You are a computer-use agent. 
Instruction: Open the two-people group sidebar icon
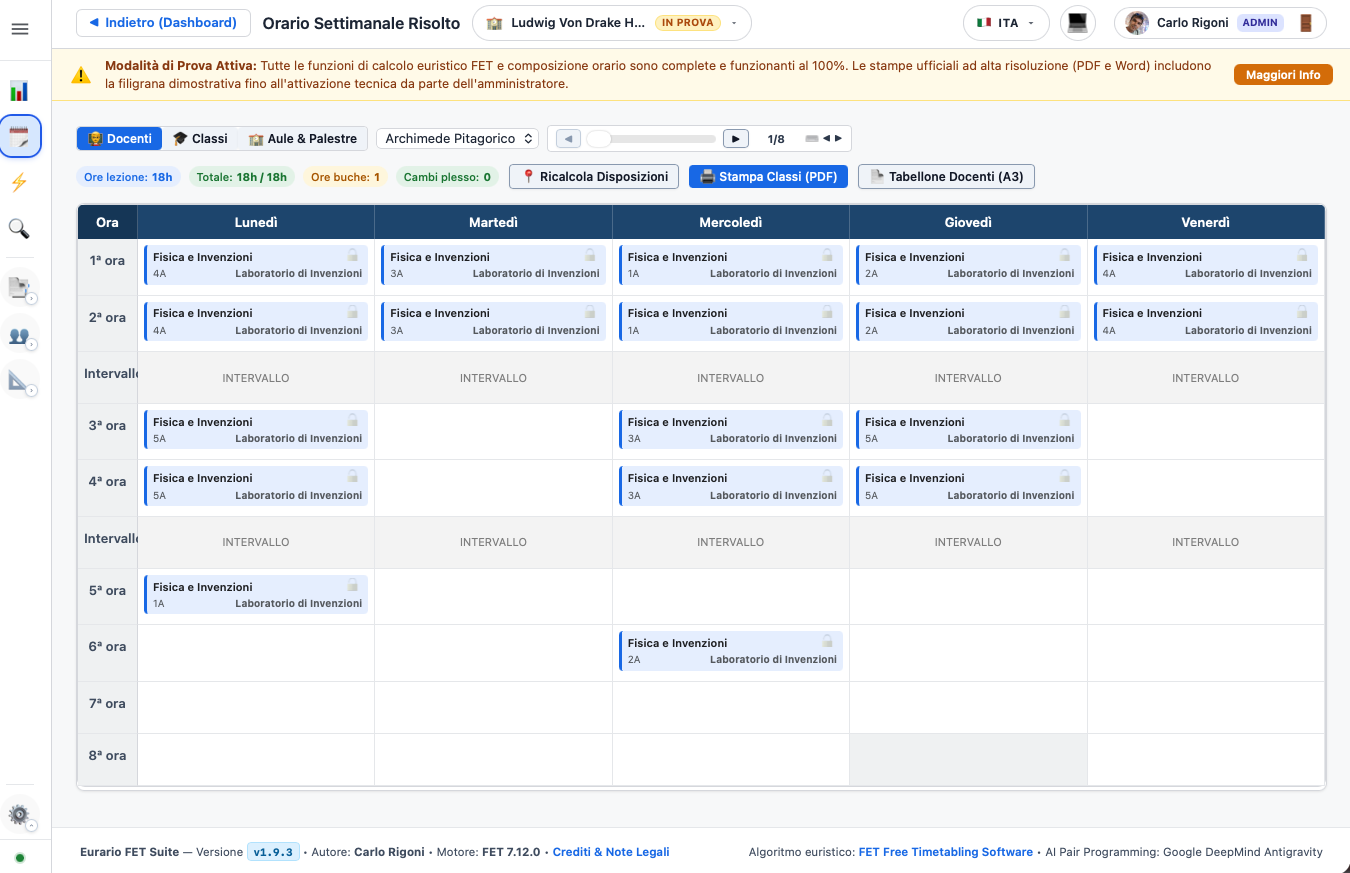(19, 335)
